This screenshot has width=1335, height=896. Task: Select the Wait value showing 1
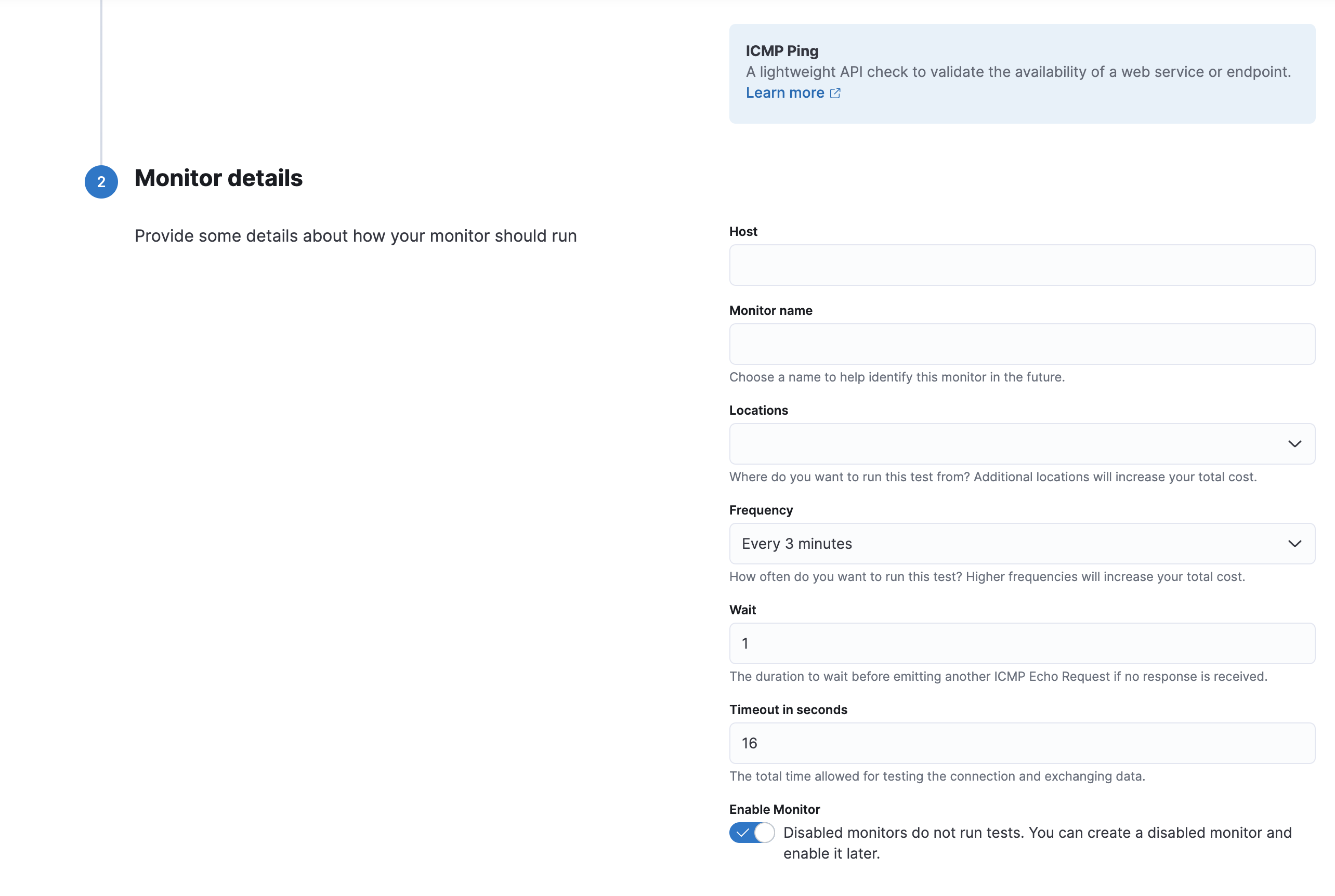click(x=1022, y=643)
